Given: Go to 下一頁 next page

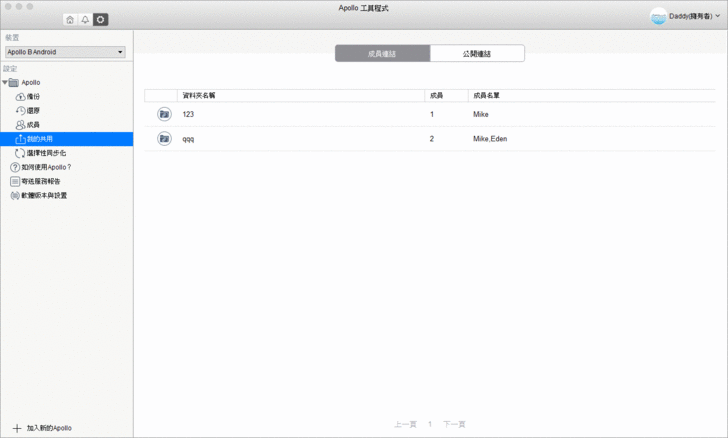Looking at the screenshot, I should [454, 424].
